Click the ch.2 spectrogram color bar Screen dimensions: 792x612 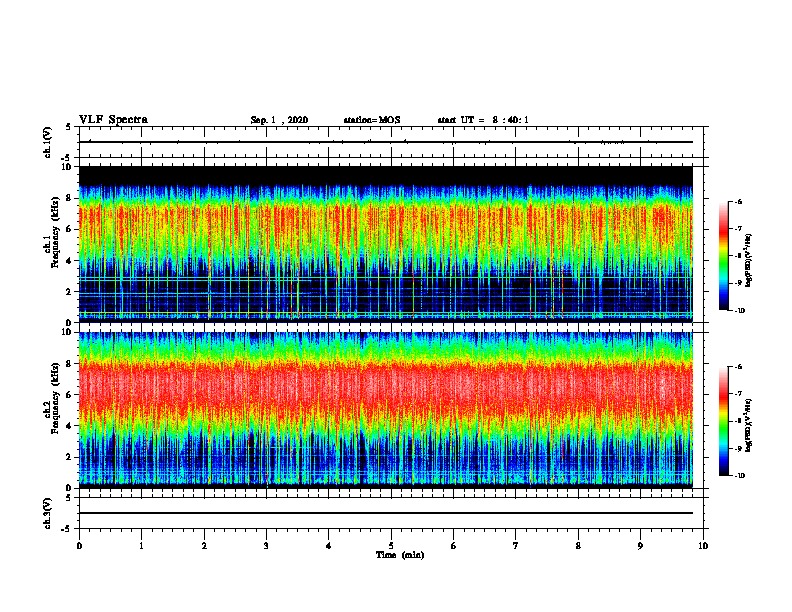(x=724, y=421)
